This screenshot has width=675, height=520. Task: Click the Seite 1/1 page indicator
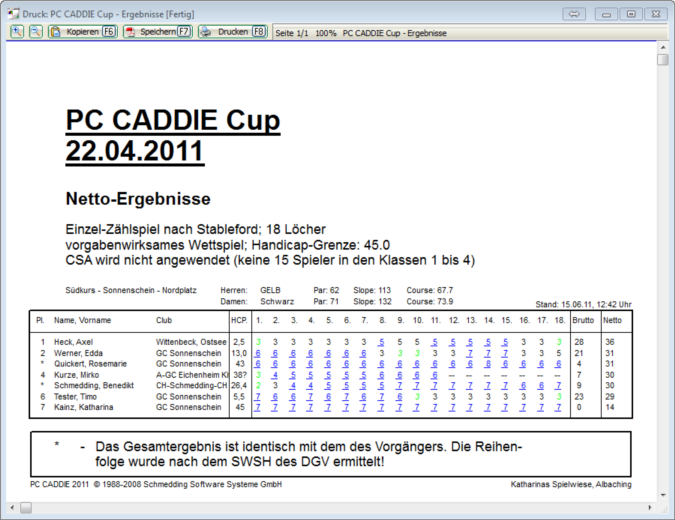click(x=292, y=33)
